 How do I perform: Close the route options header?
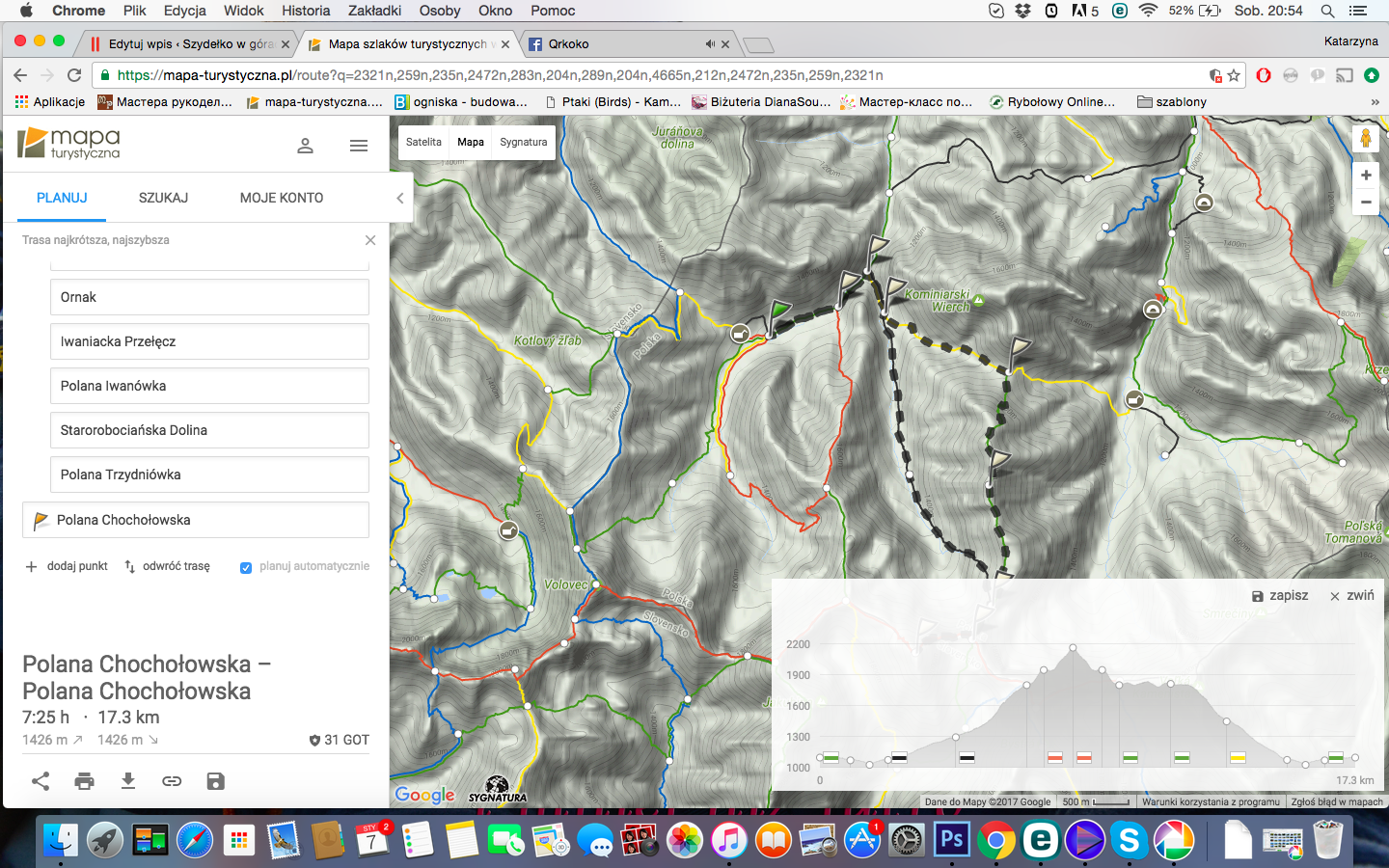(x=370, y=240)
